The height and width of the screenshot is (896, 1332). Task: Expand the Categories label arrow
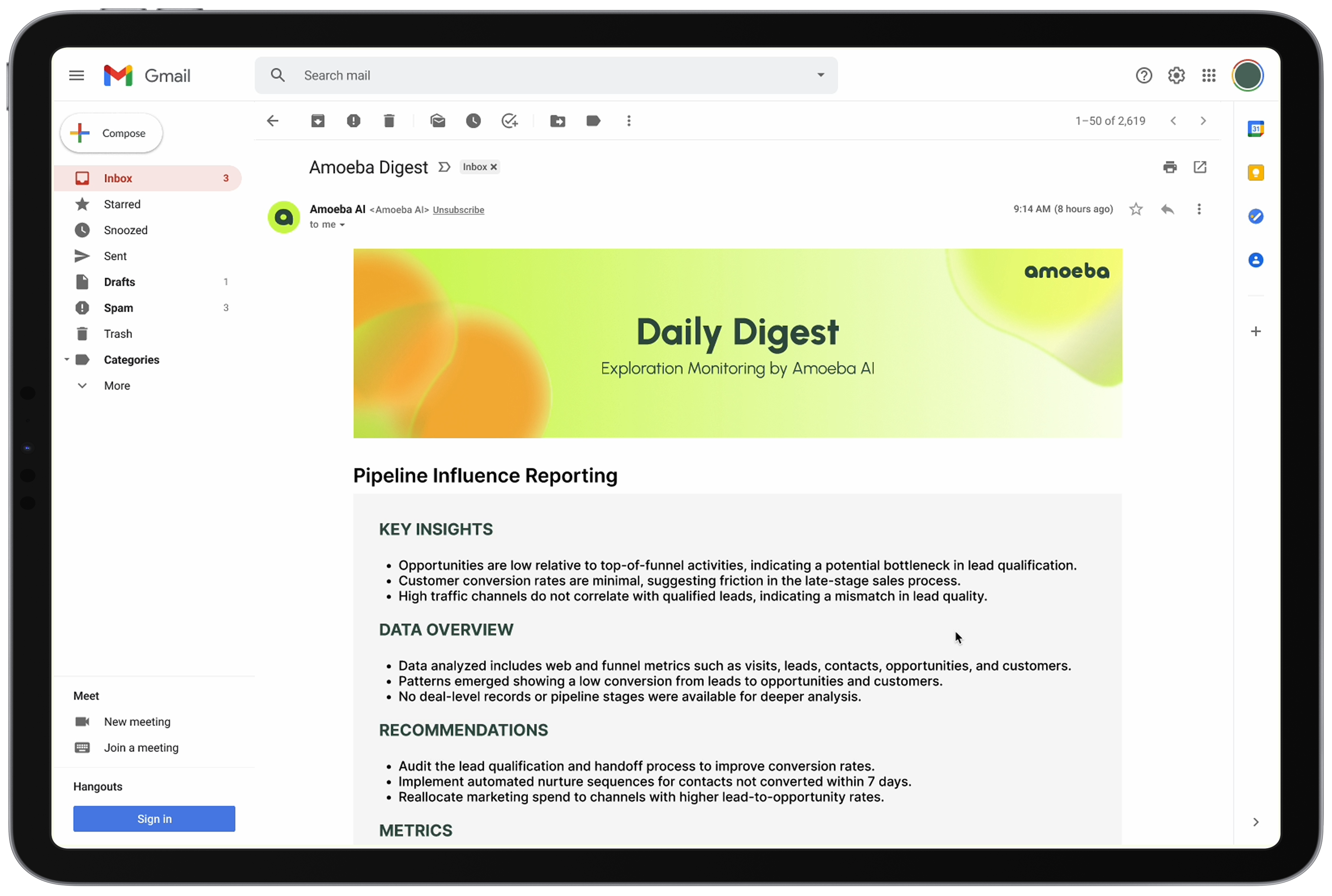pos(67,359)
